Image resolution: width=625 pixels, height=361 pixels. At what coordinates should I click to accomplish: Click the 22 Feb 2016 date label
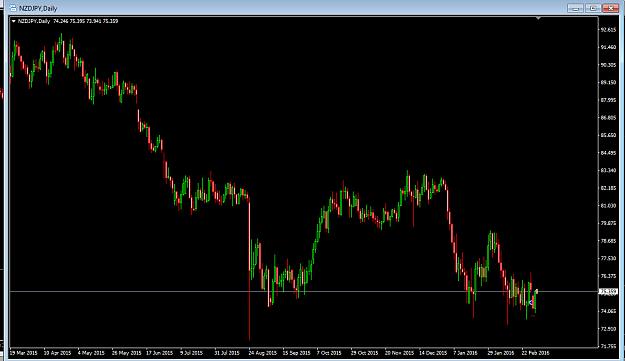pyautogui.click(x=535, y=353)
